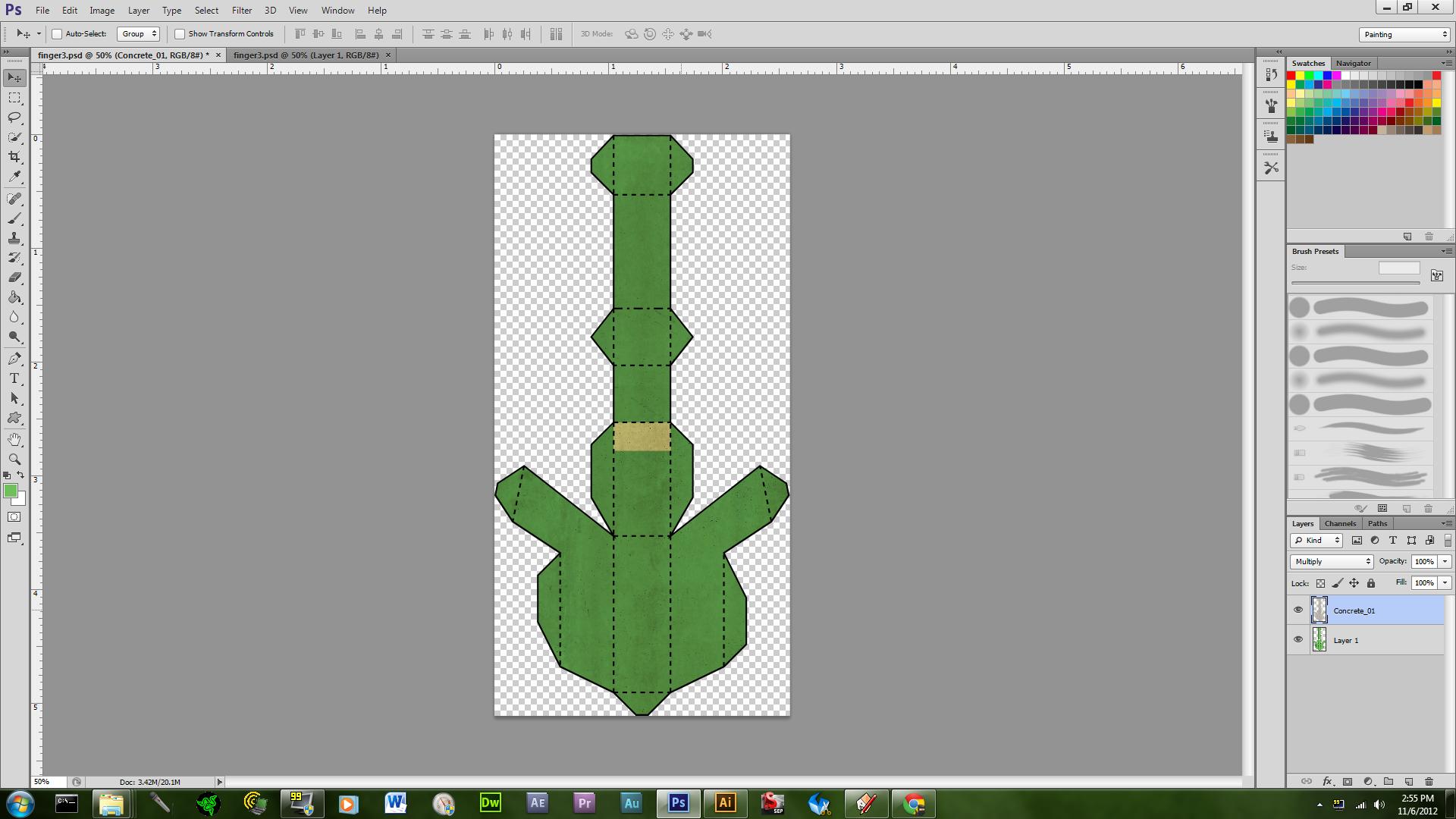Select the Pen tool

(x=14, y=359)
